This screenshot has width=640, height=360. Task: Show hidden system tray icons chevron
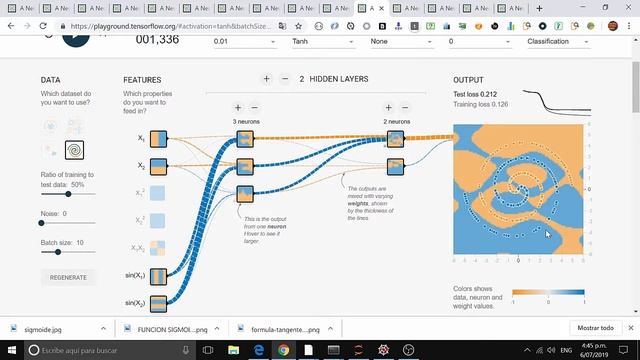coord(527,350)
